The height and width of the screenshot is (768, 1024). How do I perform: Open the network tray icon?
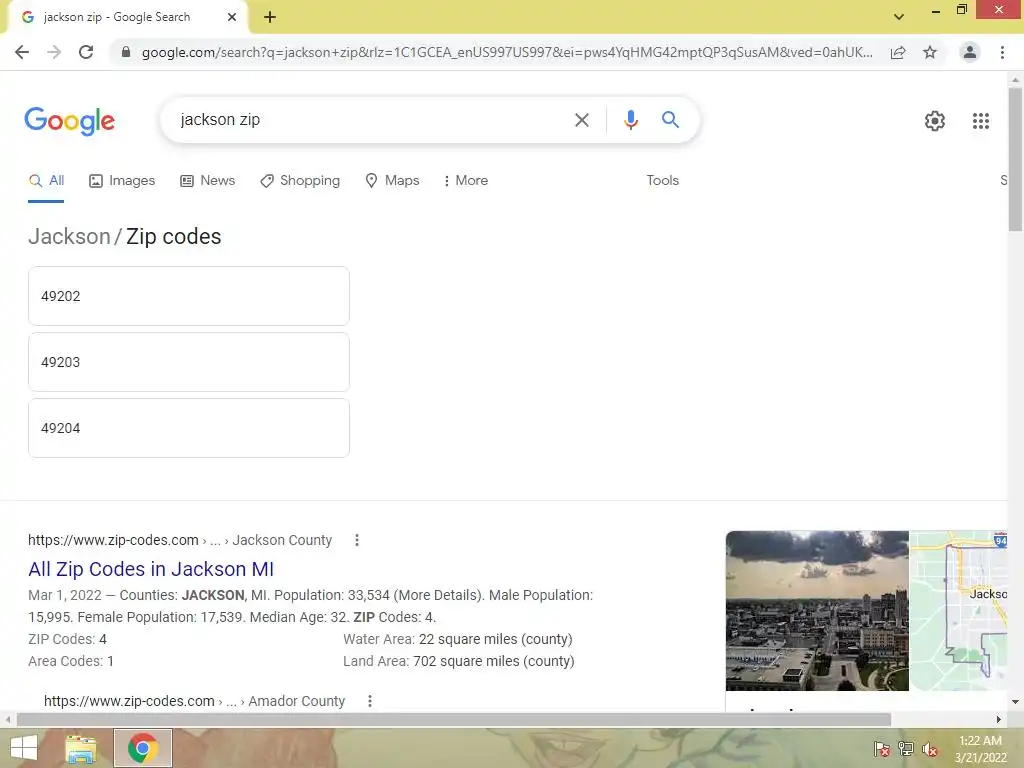tap(906, 748)
